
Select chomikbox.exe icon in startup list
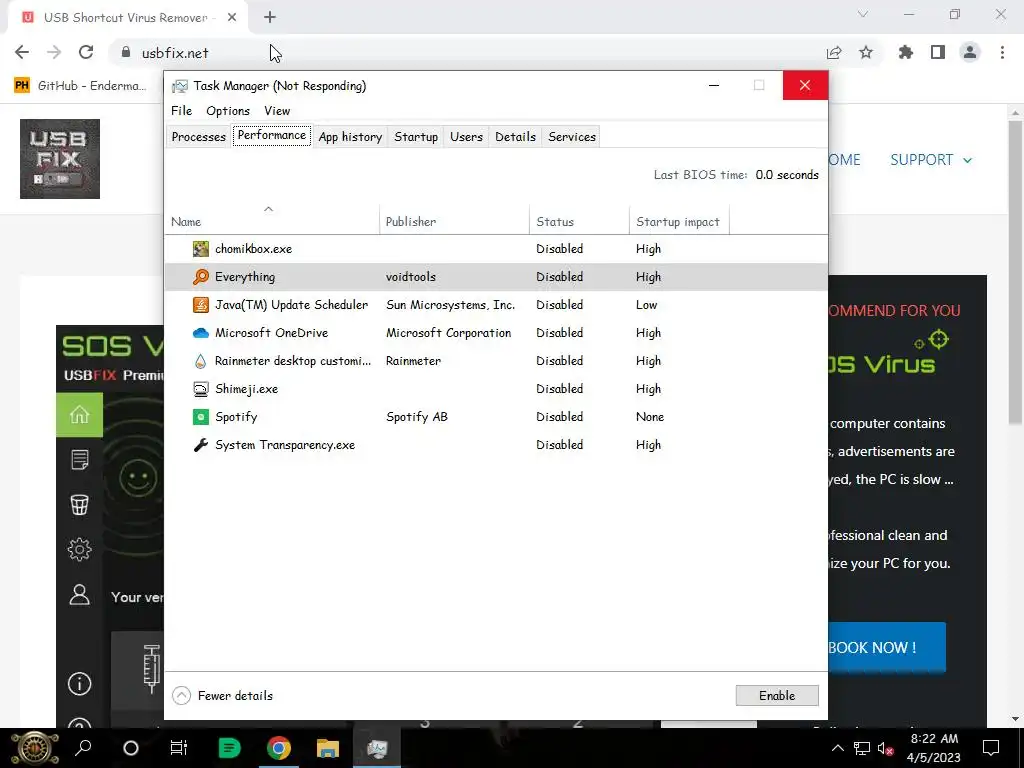[200, 249]
